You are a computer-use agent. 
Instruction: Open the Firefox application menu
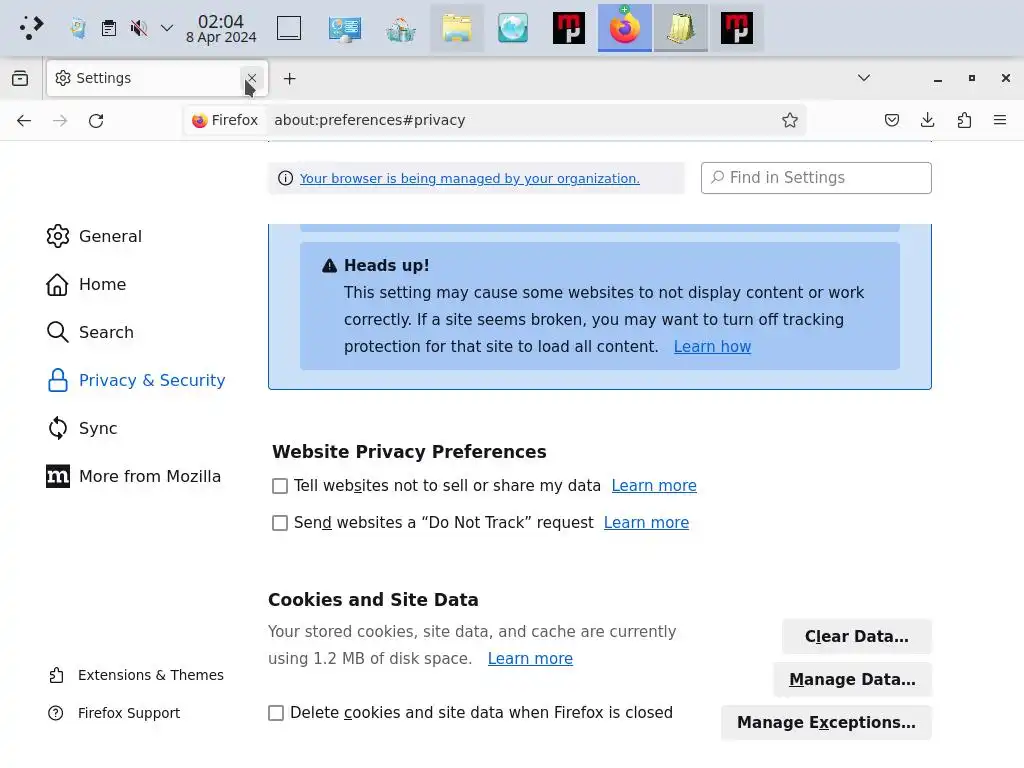[1000, 120]
